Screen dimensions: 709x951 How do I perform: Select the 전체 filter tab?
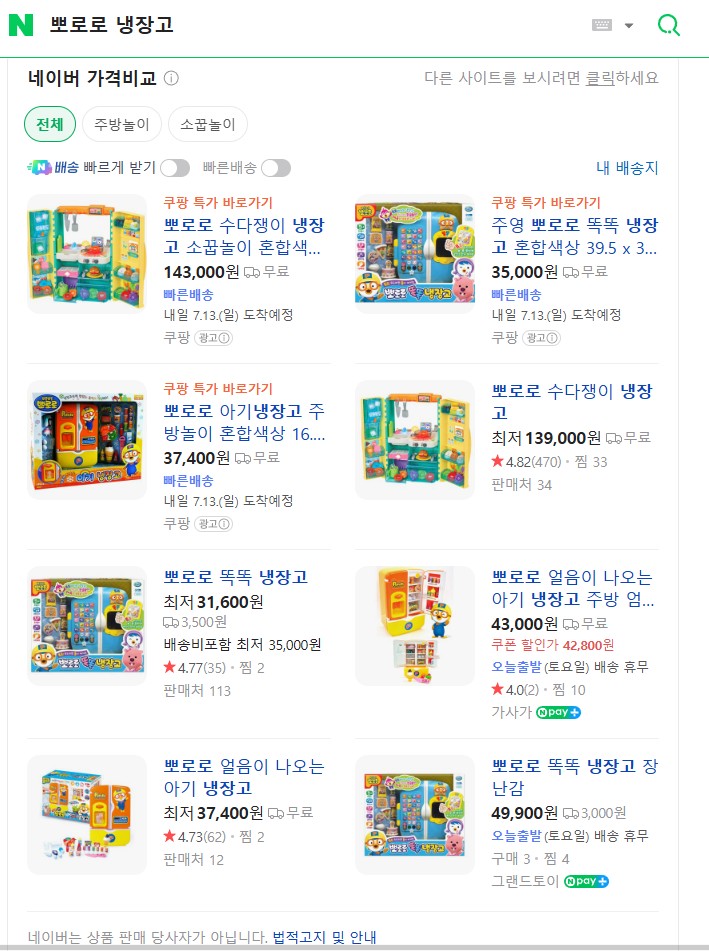coord(50,124)
